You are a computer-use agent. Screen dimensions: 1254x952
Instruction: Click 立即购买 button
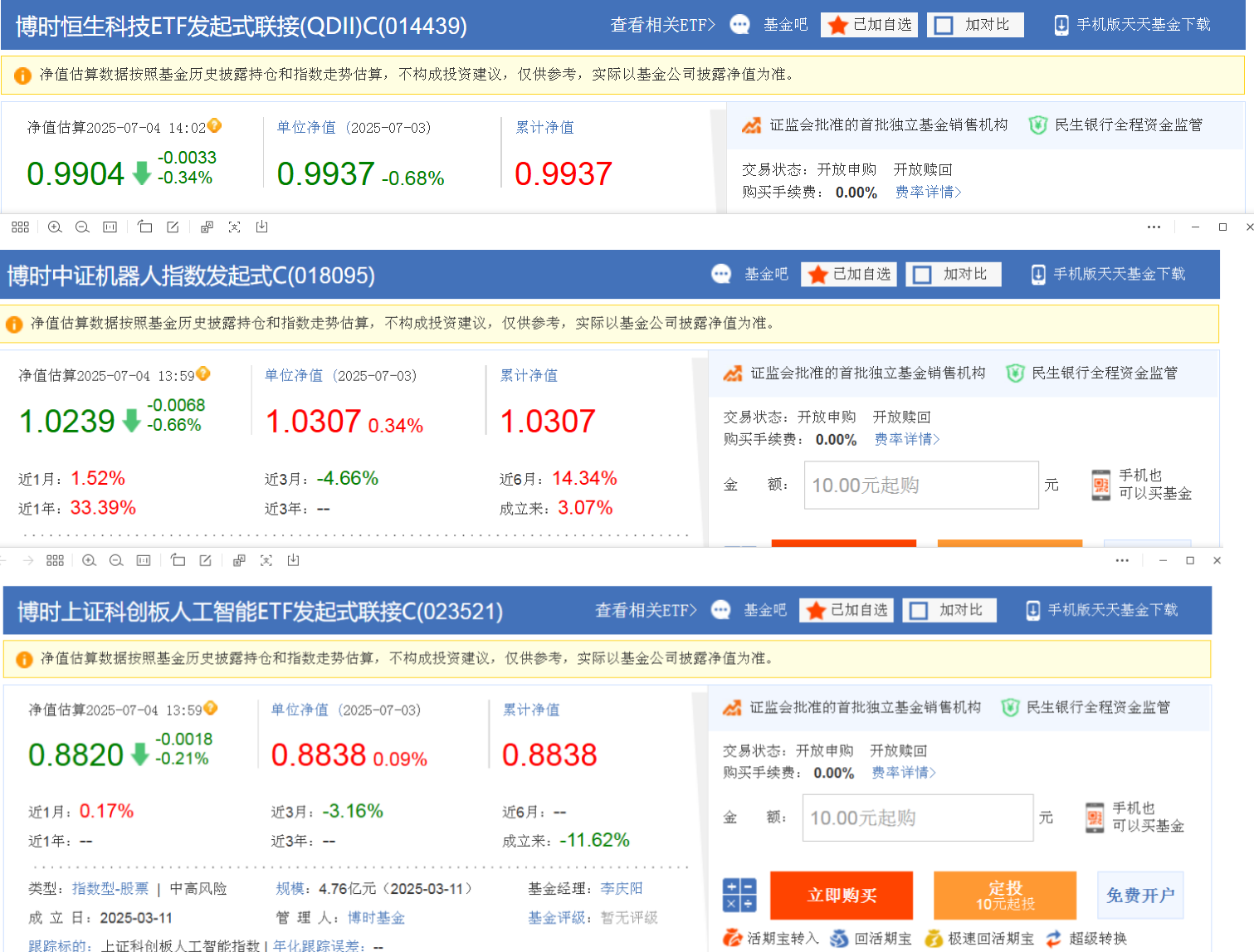pyautogui.click(x=842, y=895)
